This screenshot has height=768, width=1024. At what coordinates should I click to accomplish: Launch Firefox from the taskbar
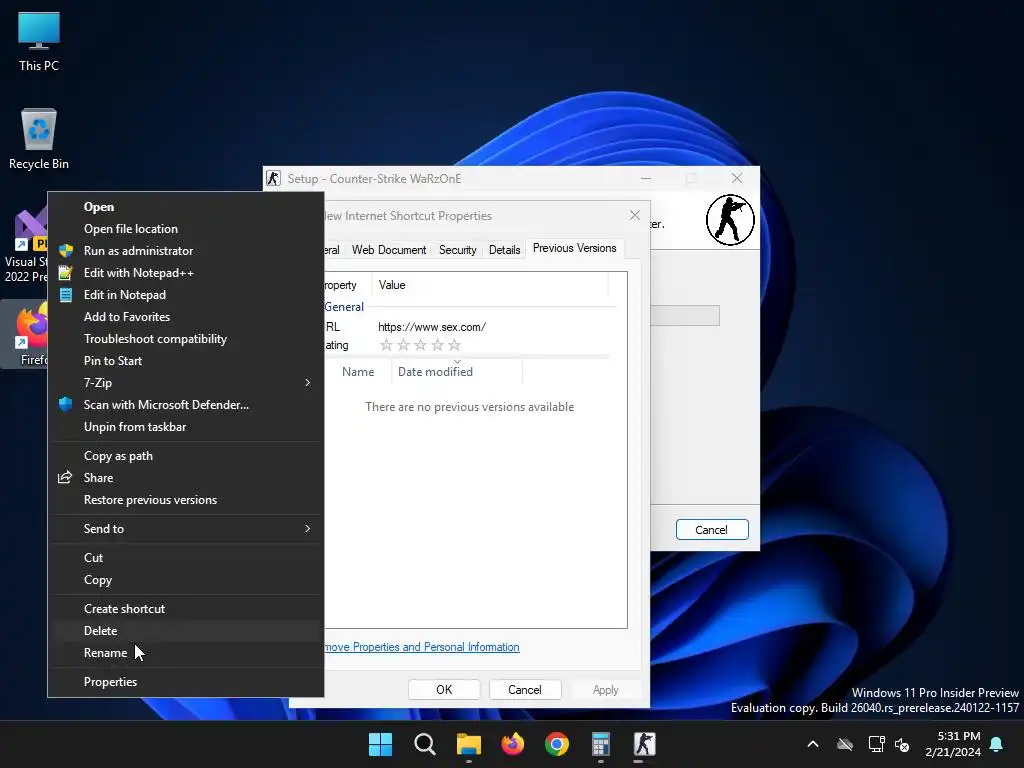[x=513, y=744]
